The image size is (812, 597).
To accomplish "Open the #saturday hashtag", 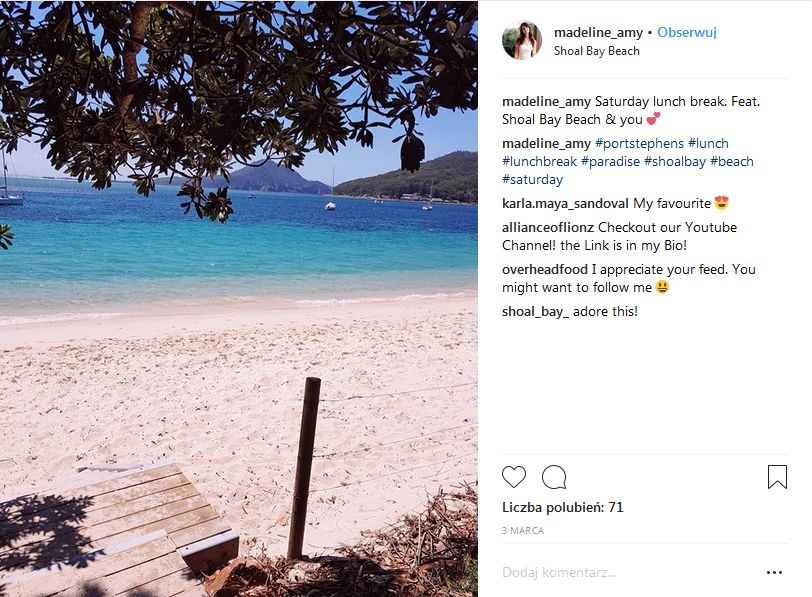I will click(532, 180).
